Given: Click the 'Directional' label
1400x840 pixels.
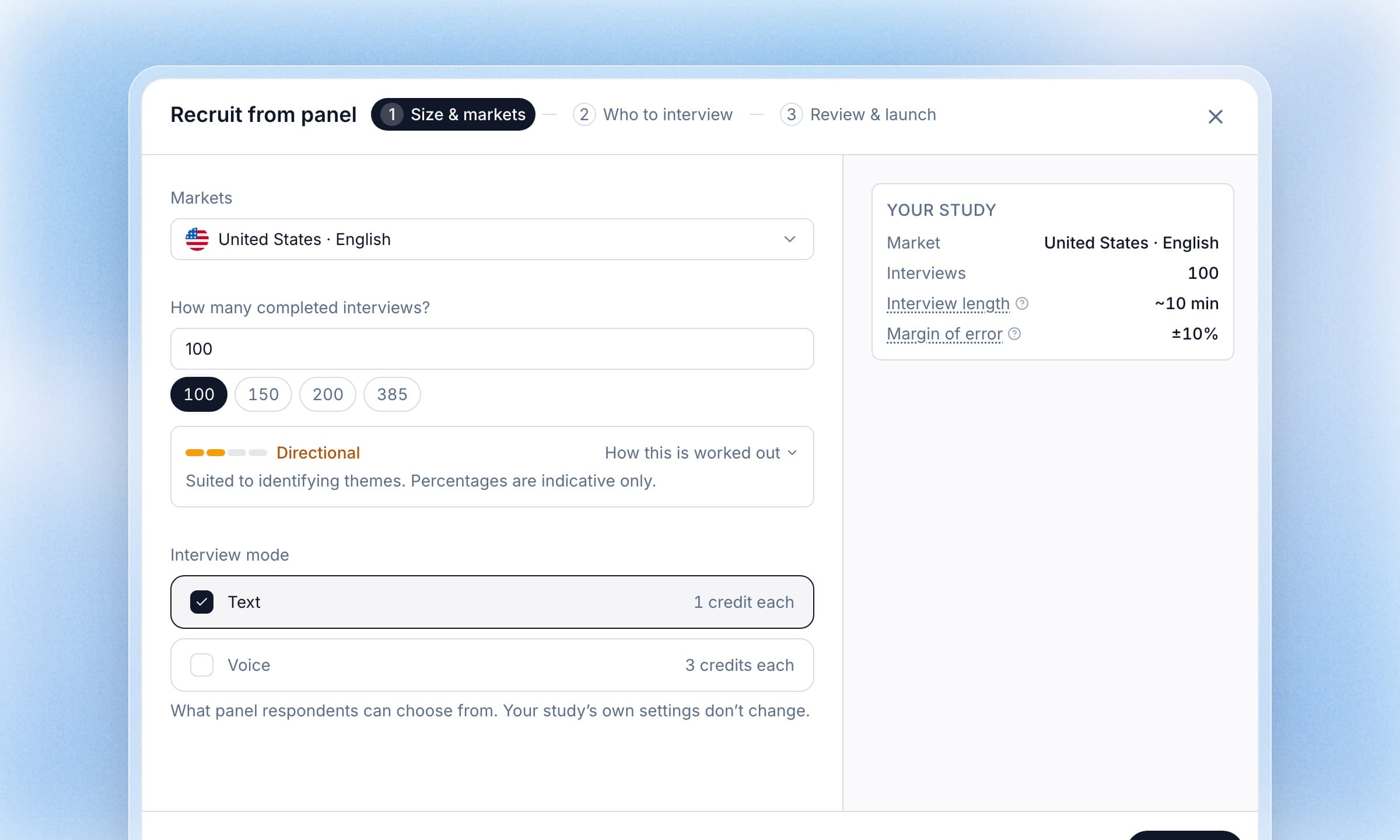Looking at the screenshot, I should coord(318,453).
